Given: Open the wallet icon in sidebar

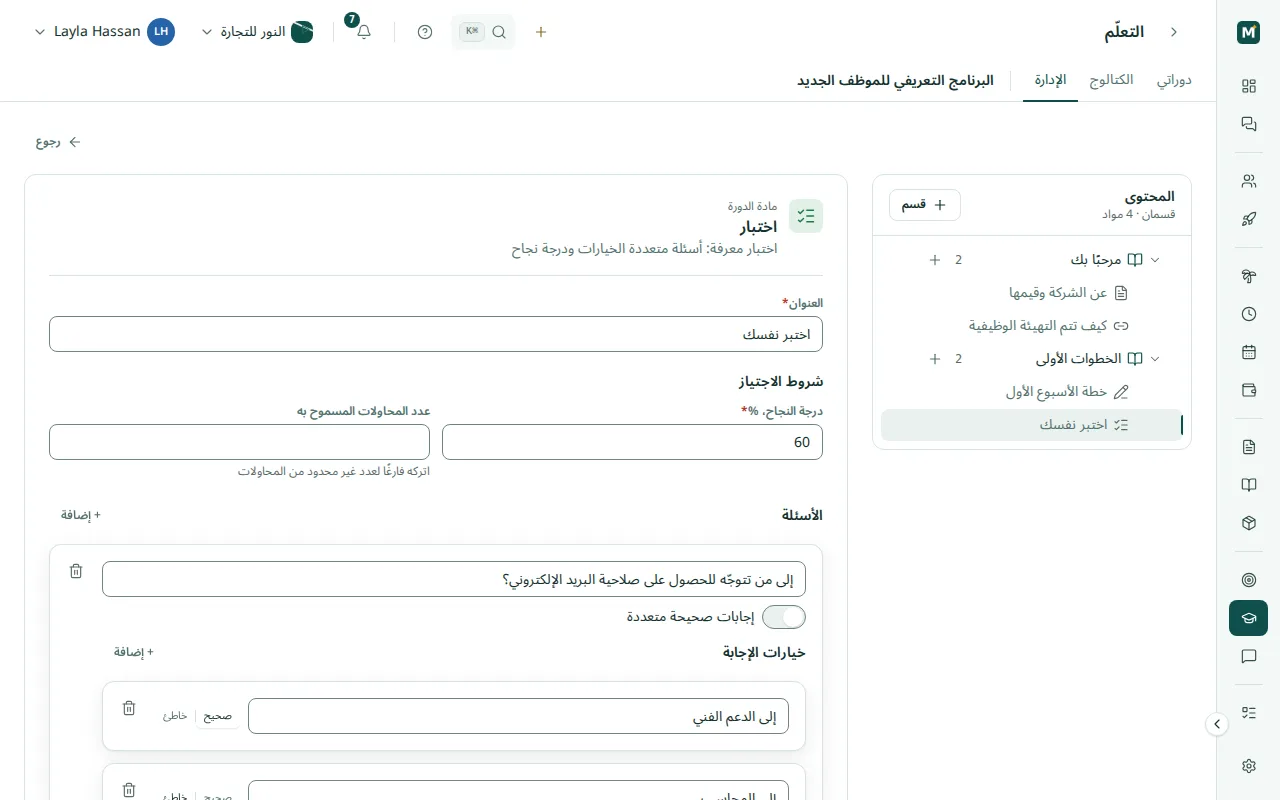Looking at the screenshot, I should [x=1248, y=390].
